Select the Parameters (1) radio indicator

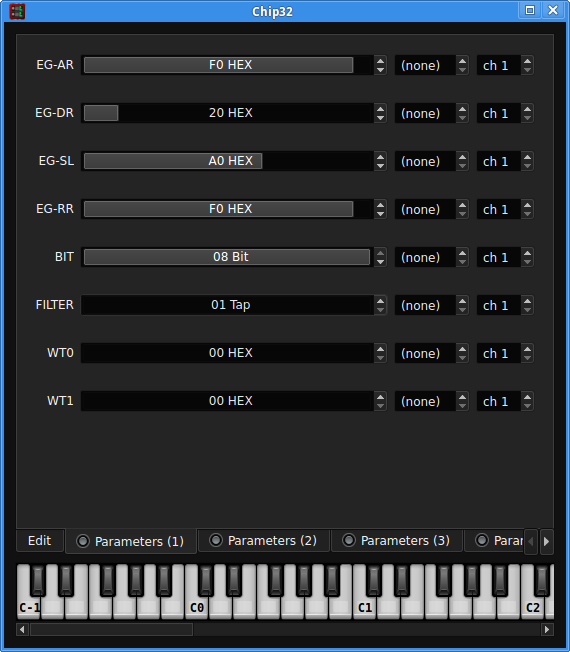[x=83, y=541]
